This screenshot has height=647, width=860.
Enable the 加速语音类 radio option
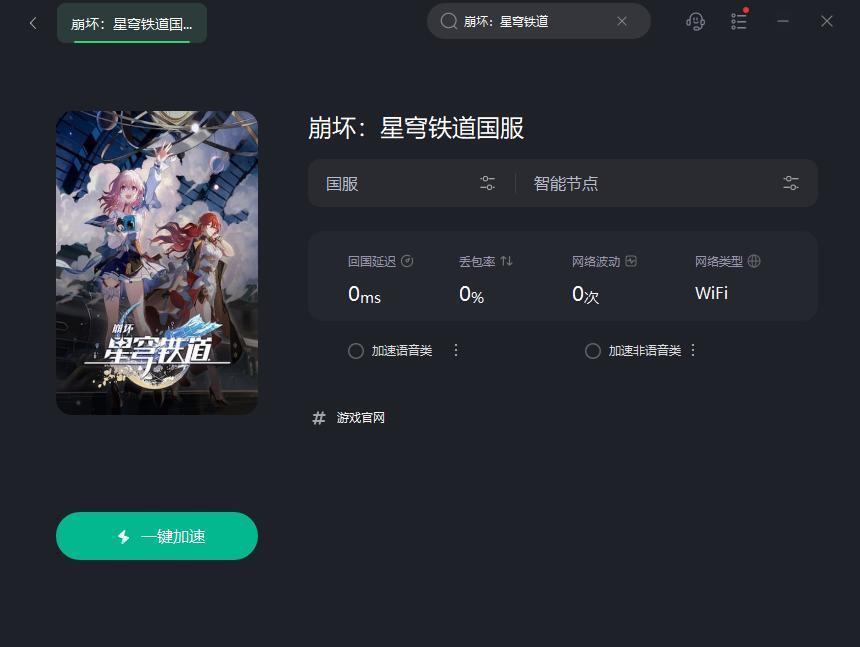(x=356, y=351)
